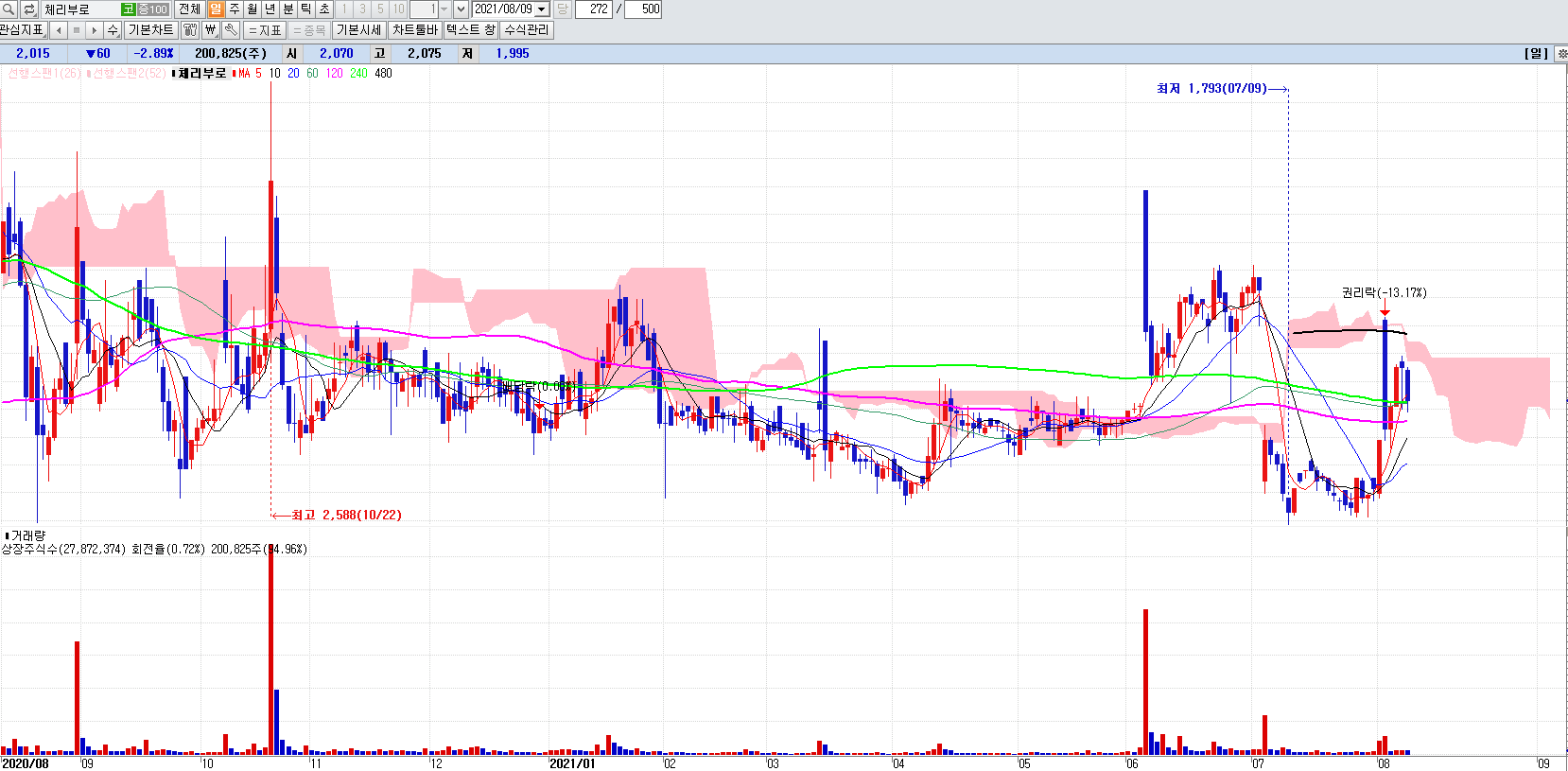Viewport: 1568px width, 771px height.
Task: Switch chart to minute 분 period
Action: (x=287, y=9)
